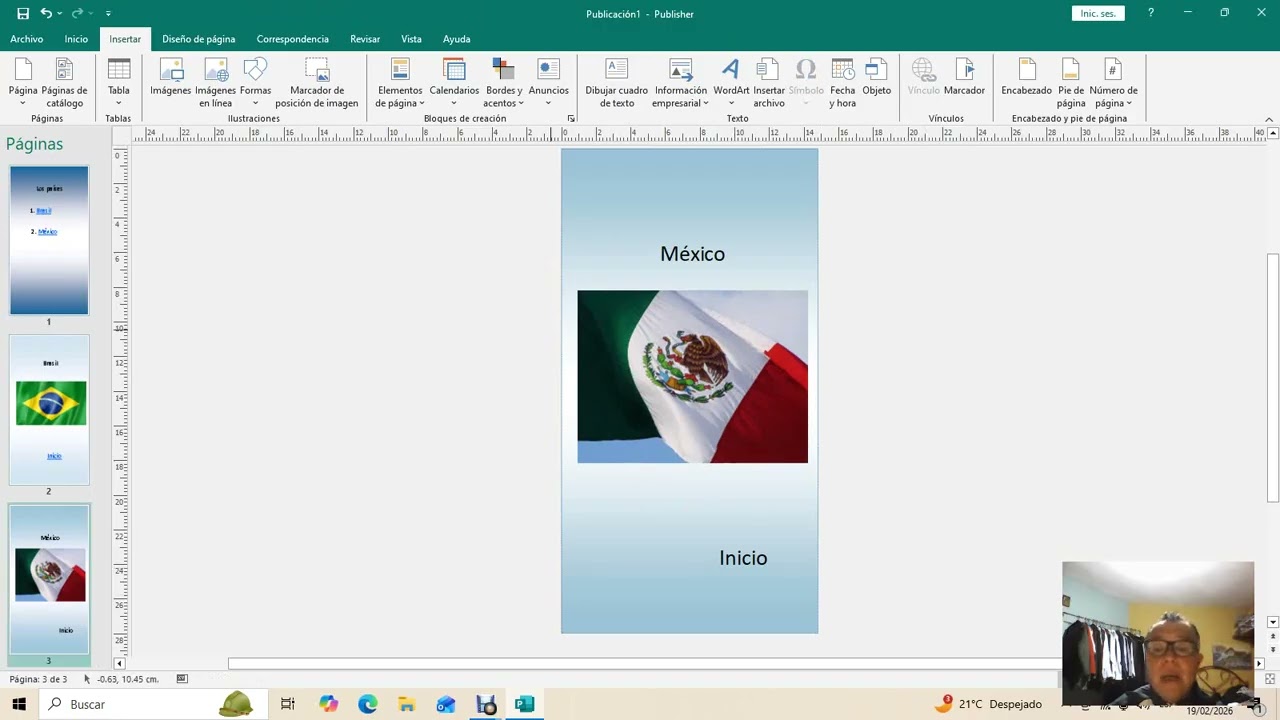1280x720 pixels.
Task: Click the Publisher icon in the taskbar
Action: [x=524, y=704]
